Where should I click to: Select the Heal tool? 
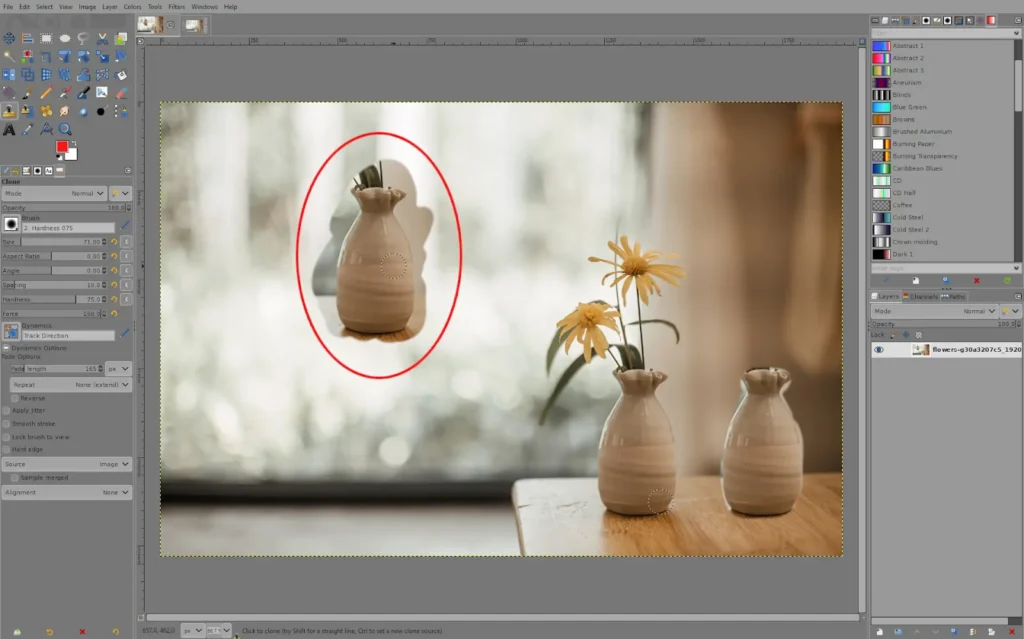pos(46,111)
